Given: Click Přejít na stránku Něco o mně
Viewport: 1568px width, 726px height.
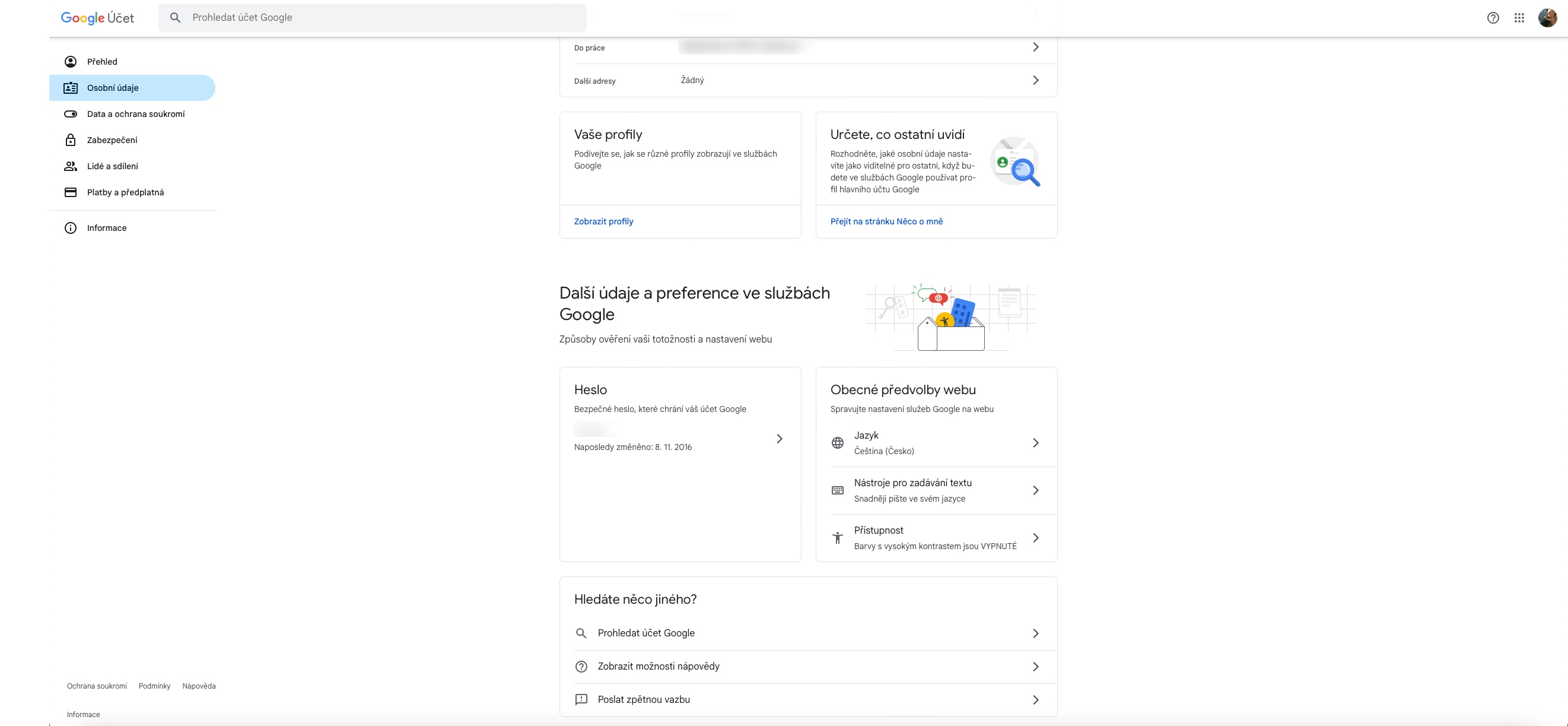Looking at the screenshot, I should click(886, 221).
